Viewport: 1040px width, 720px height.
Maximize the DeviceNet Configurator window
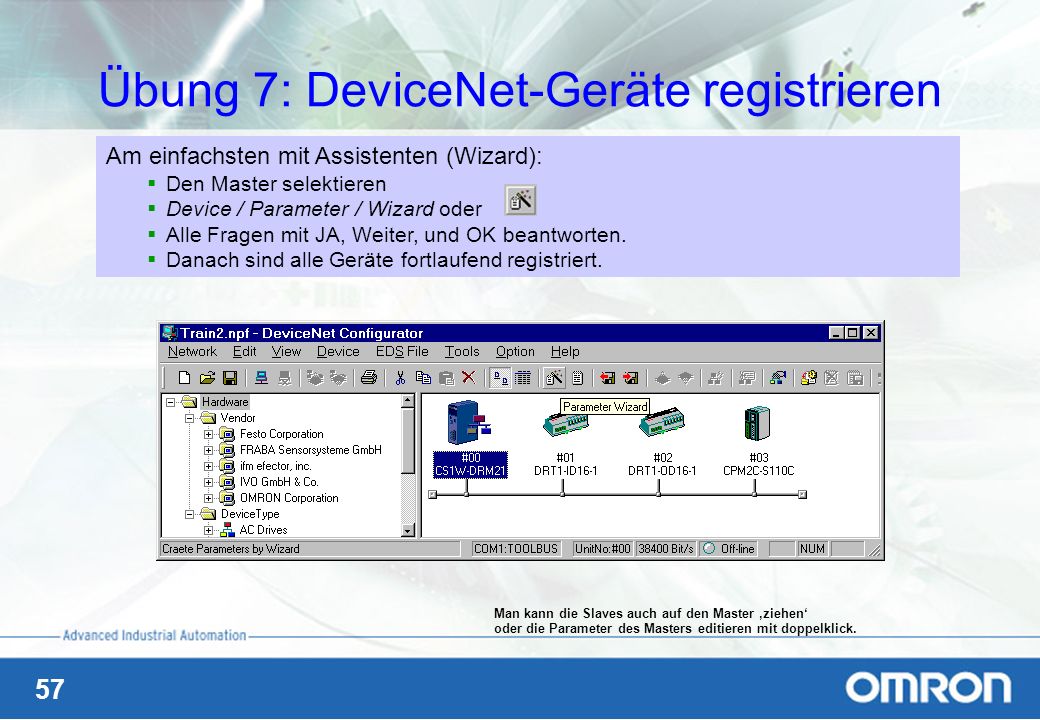852,333
